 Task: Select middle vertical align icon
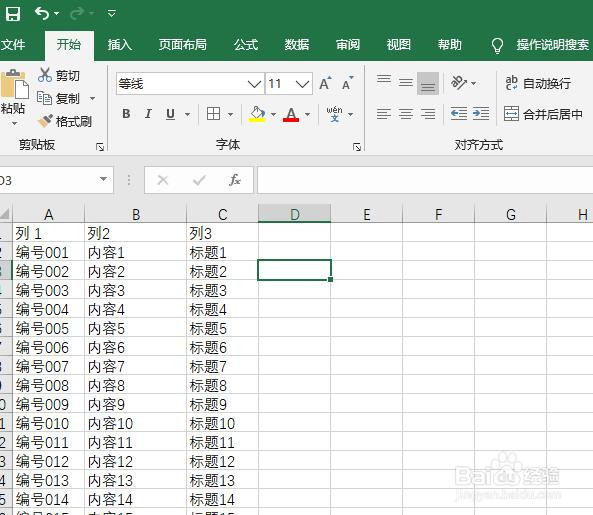pyautogui.click(x=406, y=82)
